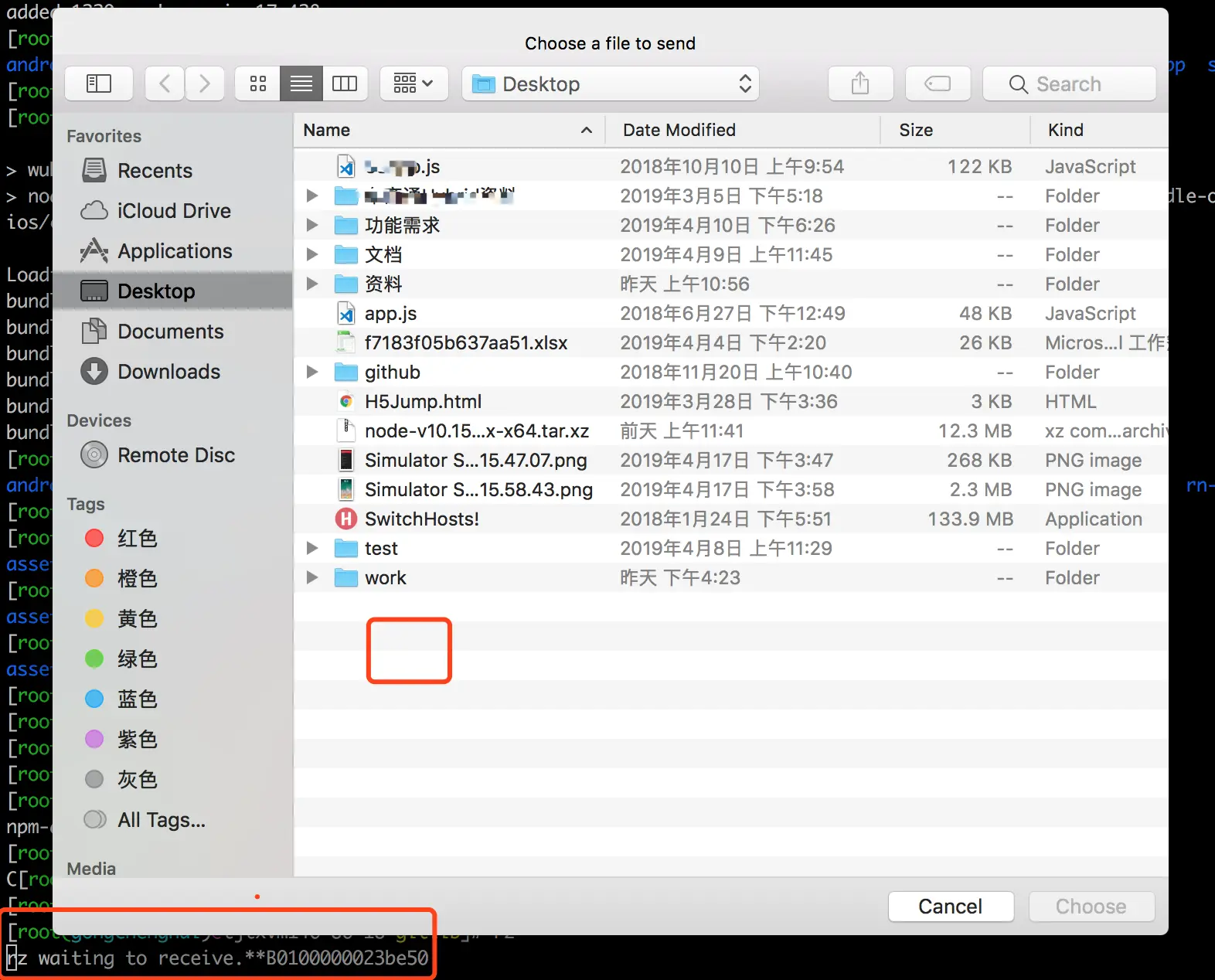Go forward with the right chevron
Screen dimensions: 1215x980
tap(204, 83)
